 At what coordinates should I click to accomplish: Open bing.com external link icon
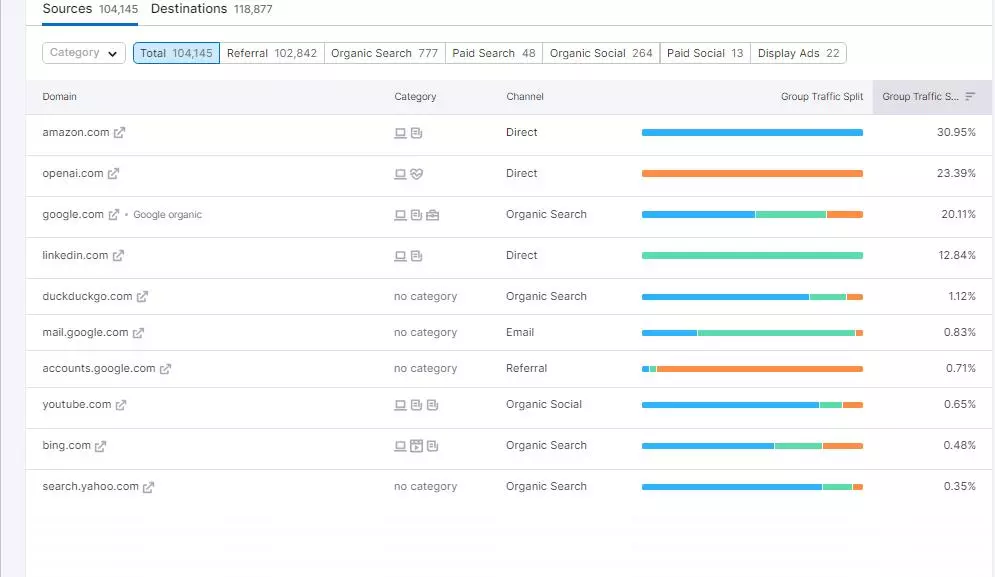pos(100,446)
